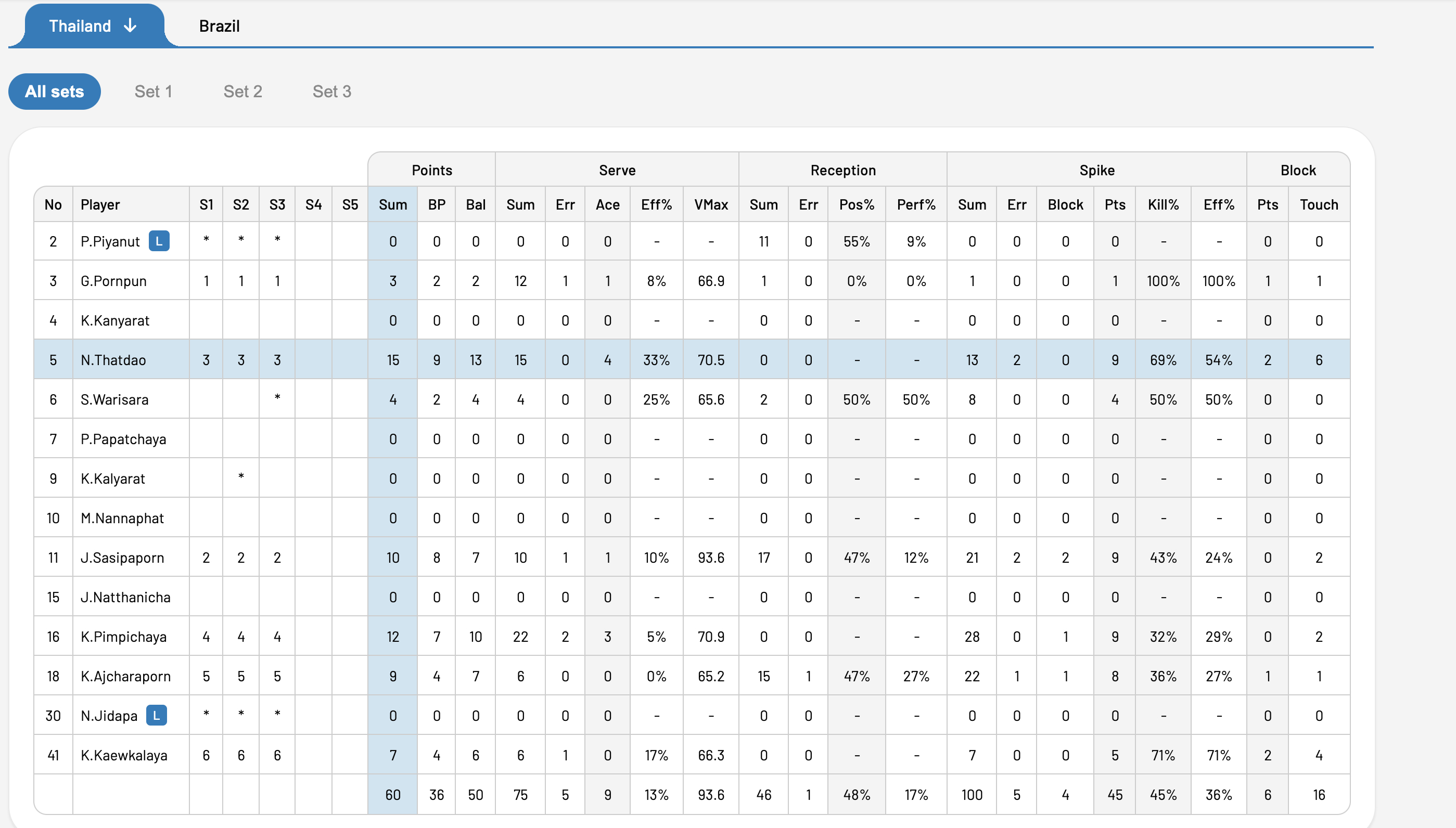Screen dimensions: 1456x828
Task: Click the Spike Block column header
Action: click(x=1065, y=205)
